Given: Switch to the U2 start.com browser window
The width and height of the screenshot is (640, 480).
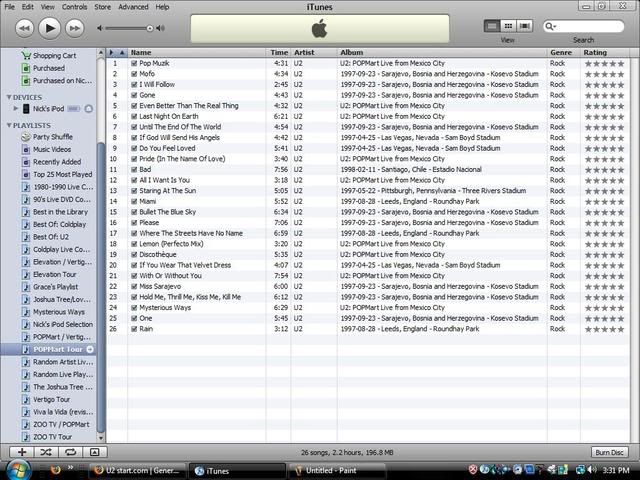Looking at the screenshot, I should click(x=138, y=471).
